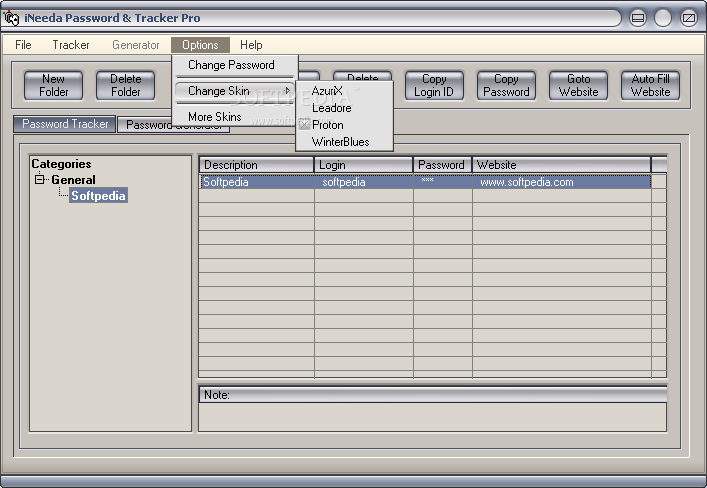Select the Softpedia folder in tree

coord(98,196)
